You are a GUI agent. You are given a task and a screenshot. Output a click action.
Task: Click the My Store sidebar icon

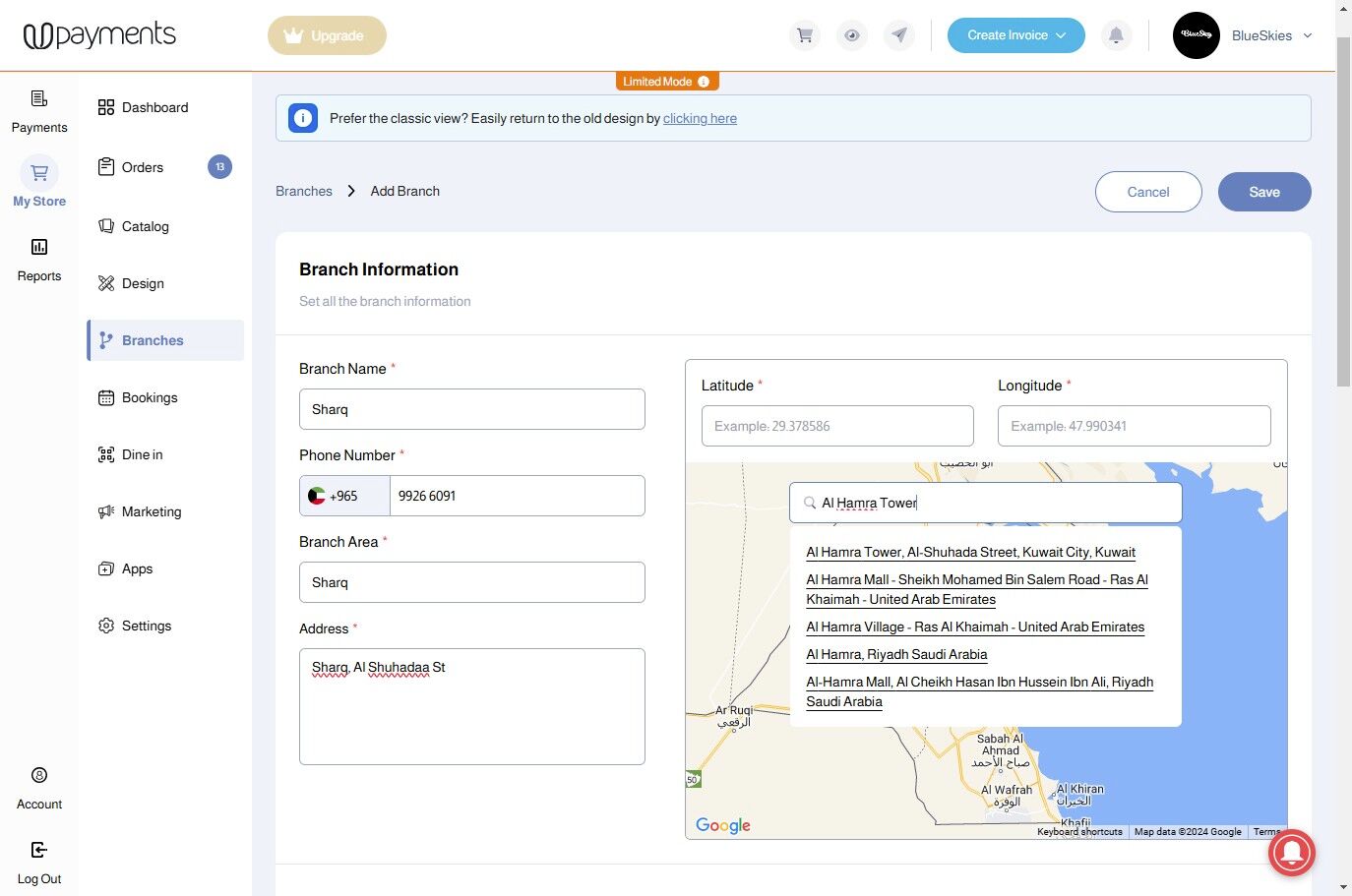tap(39, 173)
